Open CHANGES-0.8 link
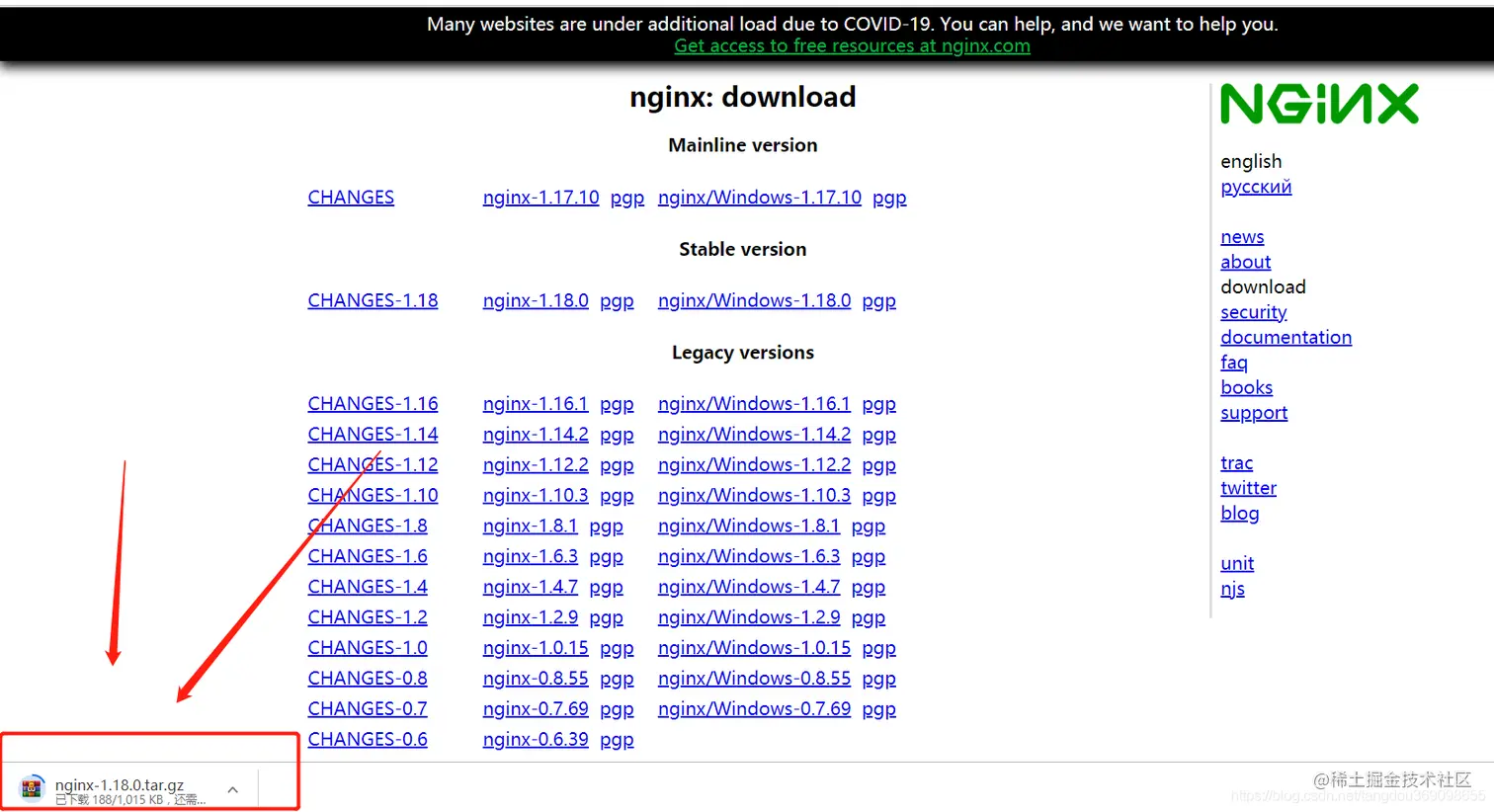 pyautogui.click(x=368, y=680)
